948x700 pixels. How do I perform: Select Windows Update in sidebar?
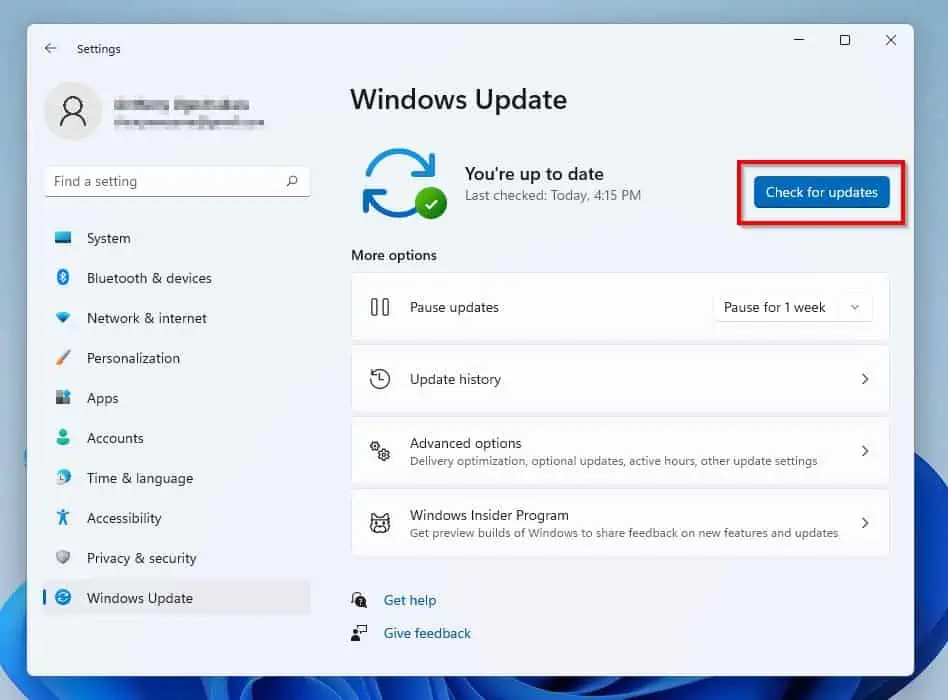pos(177,598)
